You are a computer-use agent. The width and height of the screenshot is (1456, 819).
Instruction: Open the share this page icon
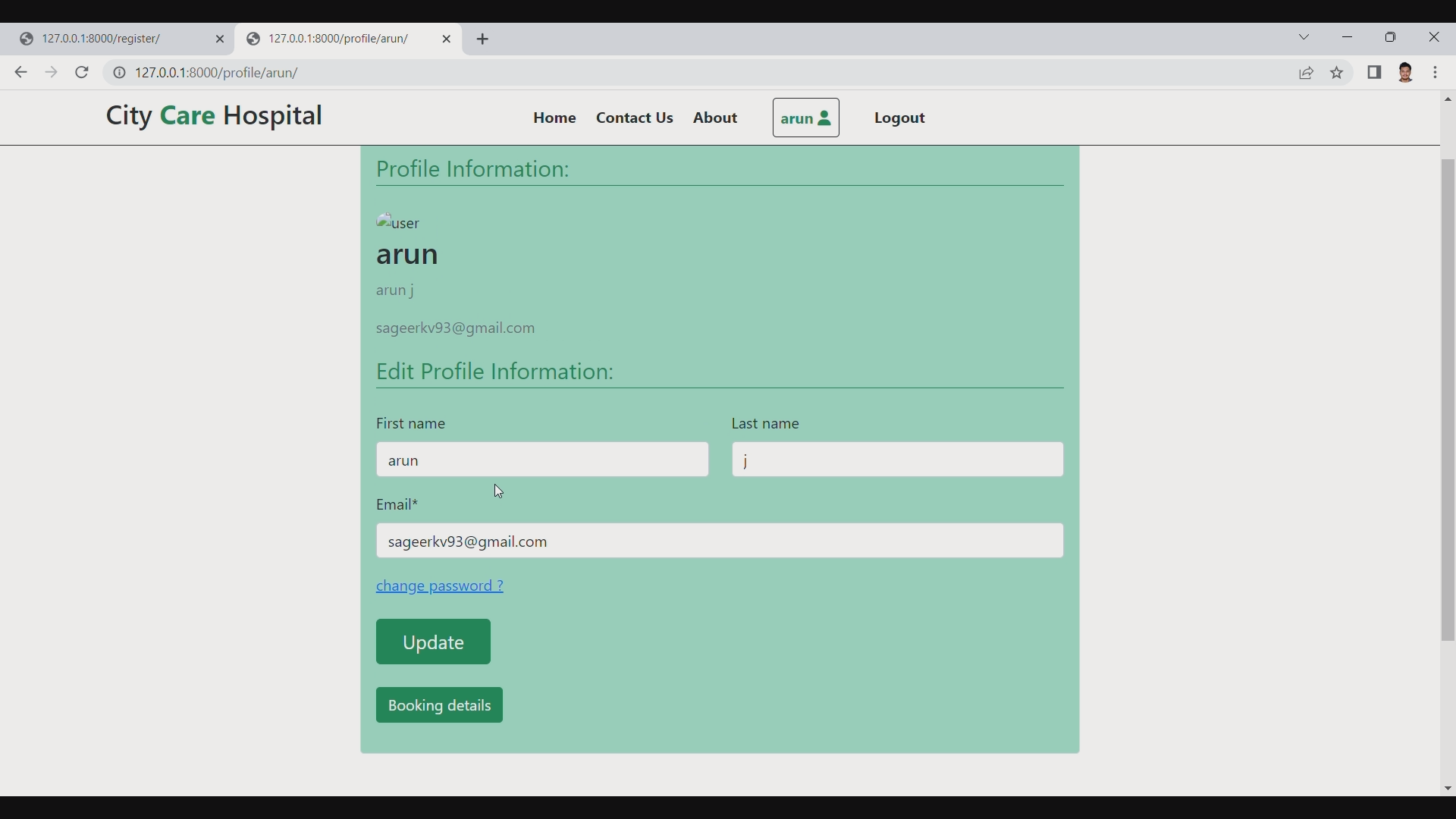1307,73
